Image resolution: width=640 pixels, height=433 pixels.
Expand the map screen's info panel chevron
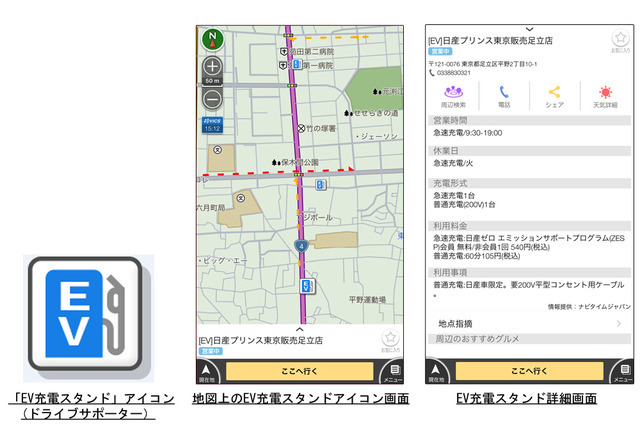tap(300, 329)
